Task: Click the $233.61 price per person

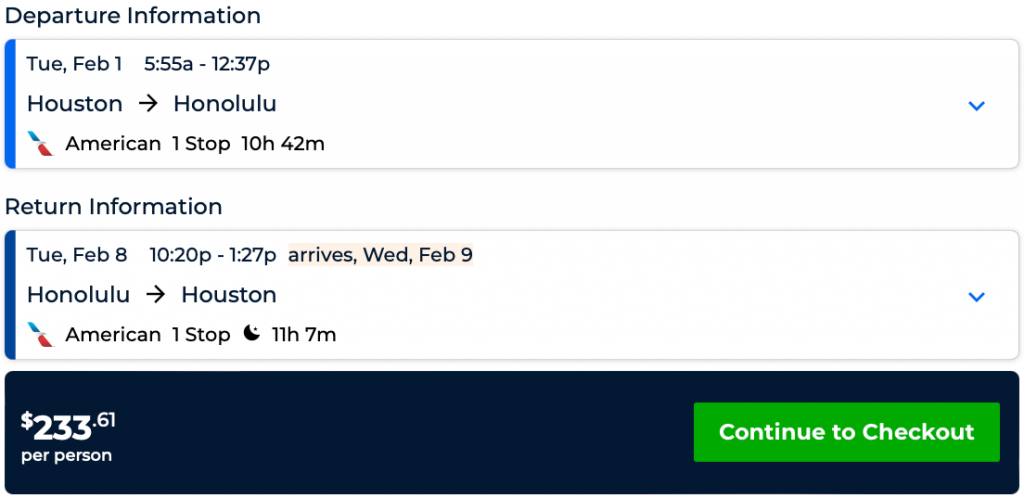Action: click(x=68, y=427)
